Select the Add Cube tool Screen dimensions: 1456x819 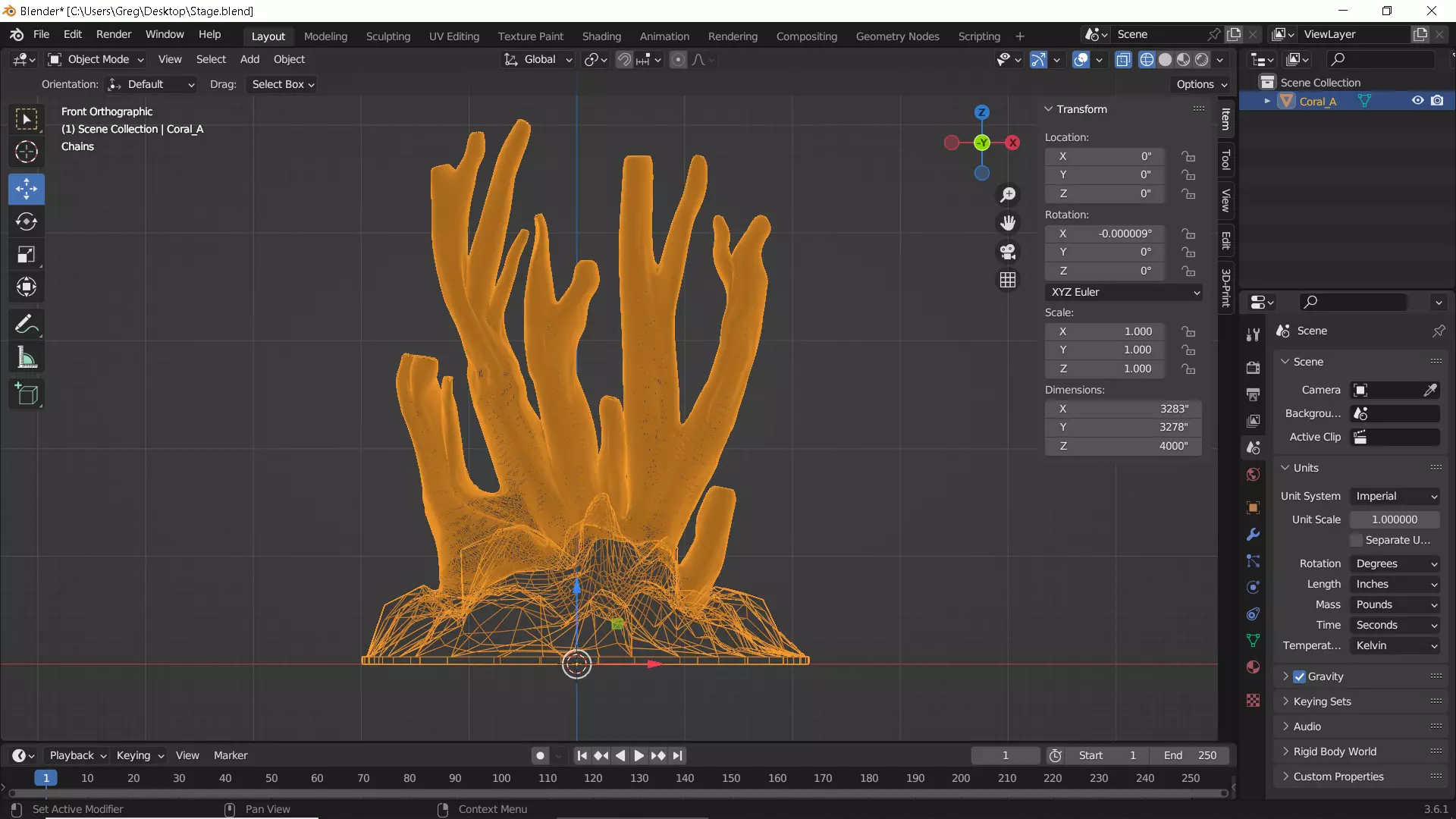tap(27, 394)
